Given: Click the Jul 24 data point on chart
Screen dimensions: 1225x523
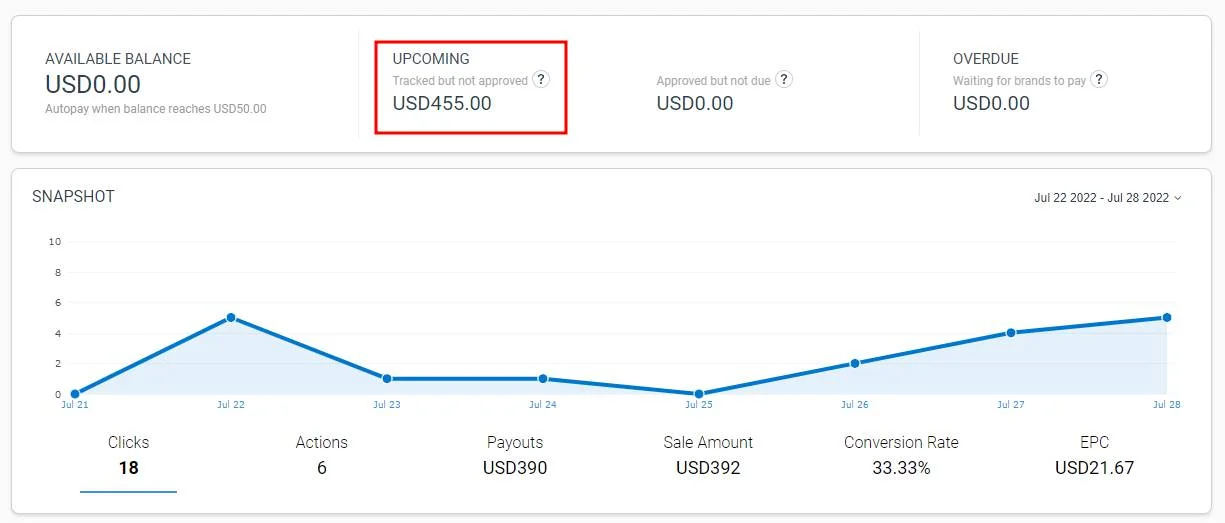Looking at the screenshot, I should click(x=543, y=379).
